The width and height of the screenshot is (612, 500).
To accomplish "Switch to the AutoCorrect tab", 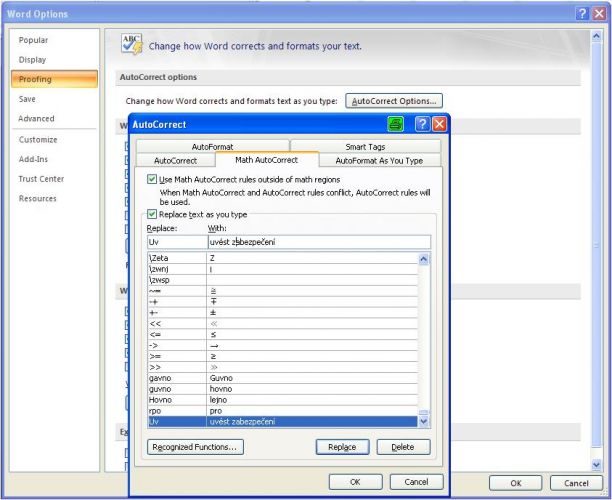I will 175,160.
